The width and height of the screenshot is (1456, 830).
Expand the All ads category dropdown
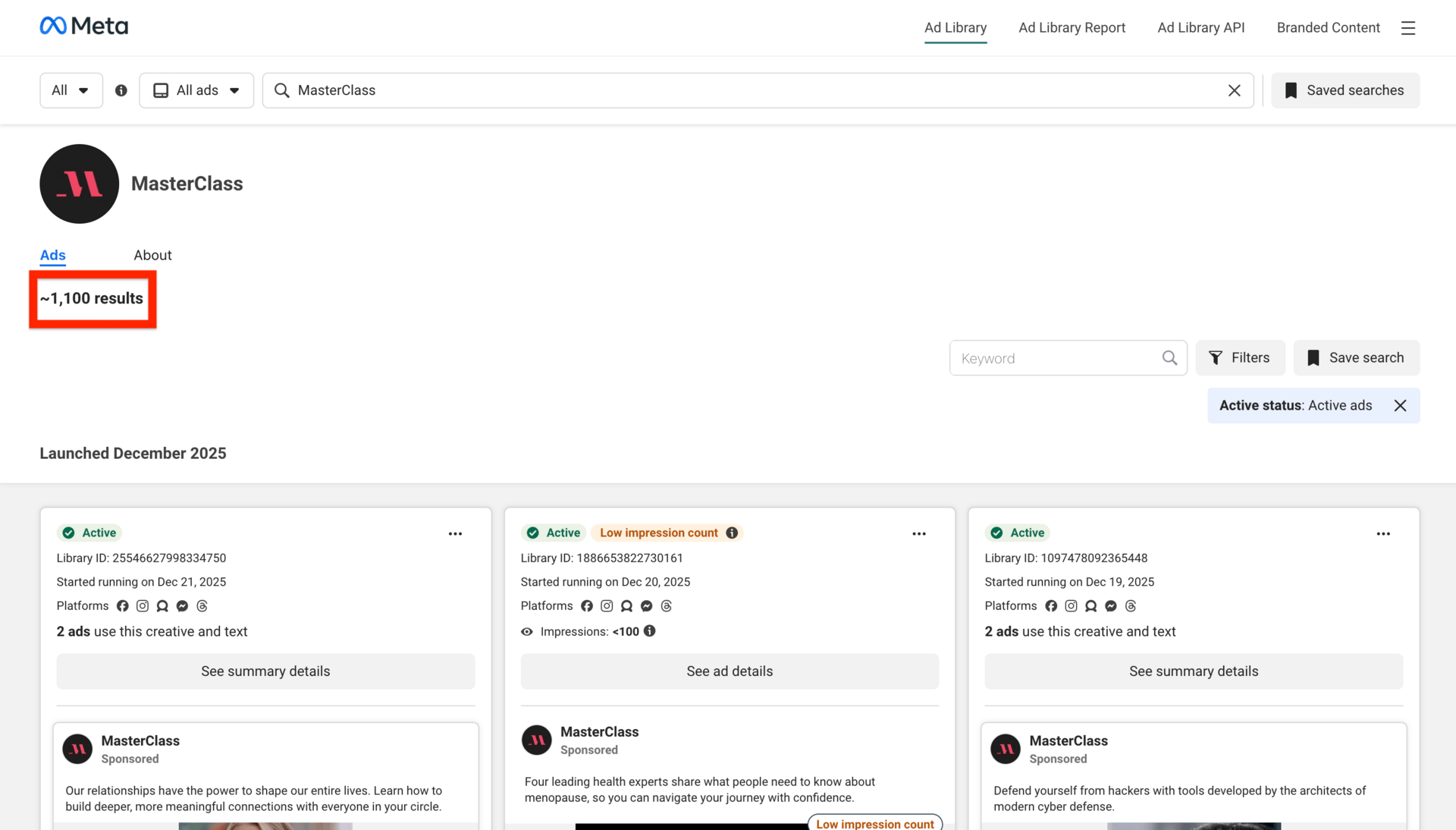(x=196, y=90)
